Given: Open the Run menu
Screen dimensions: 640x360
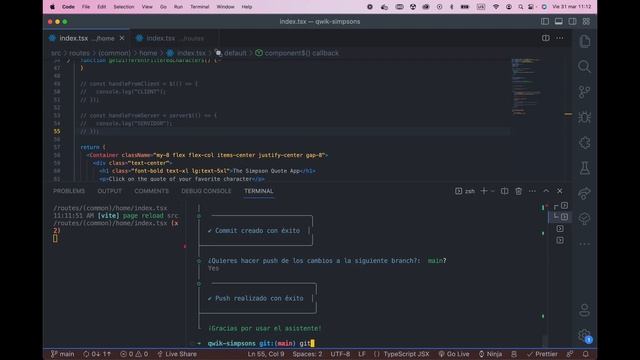Looking at the screenshot, I should click(x=178, y=7).
